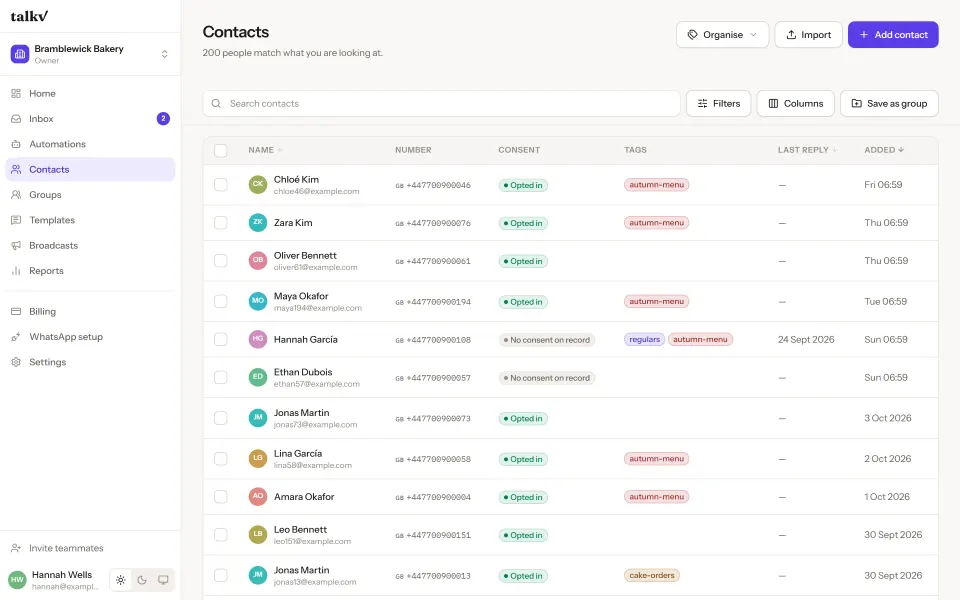Select the Maya Okafor row checkbox
This screenshot has height=600, width=960.
[x=220, y=301]
